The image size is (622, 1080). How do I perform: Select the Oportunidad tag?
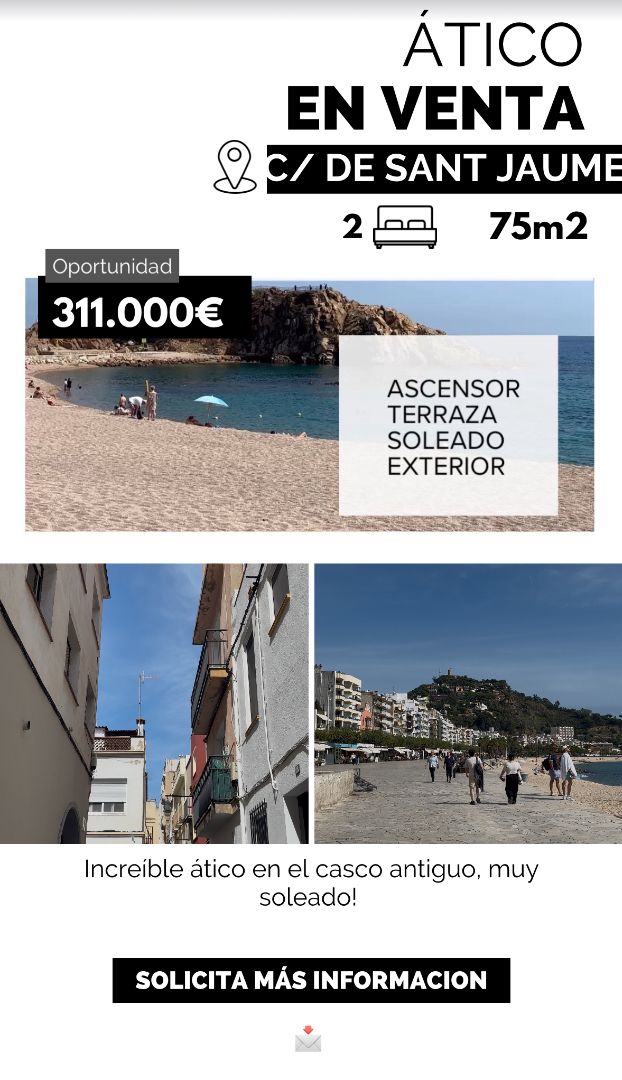tap(112, 267)
